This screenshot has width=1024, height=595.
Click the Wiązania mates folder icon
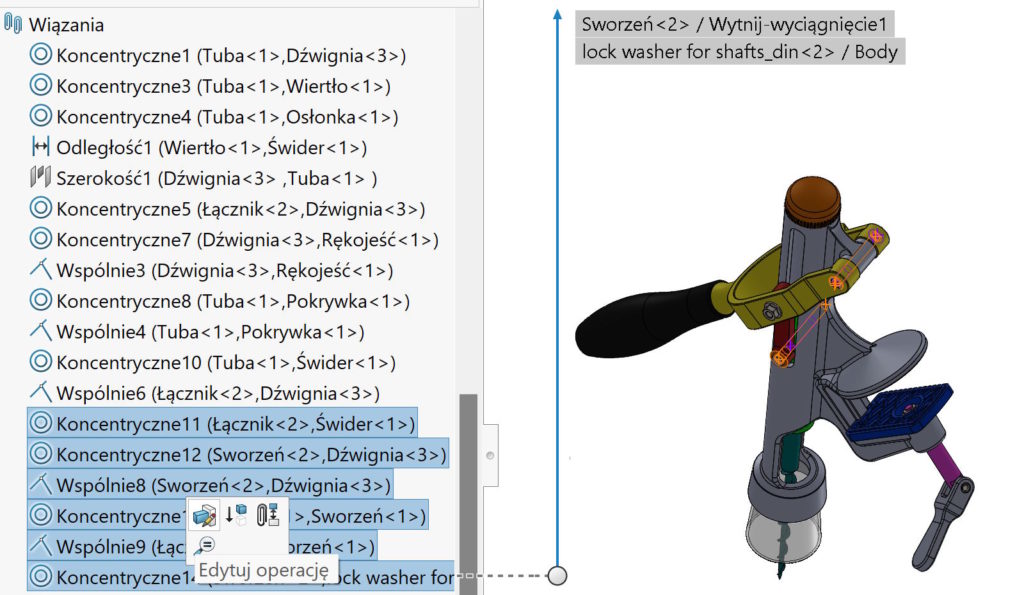pos(14,25)
